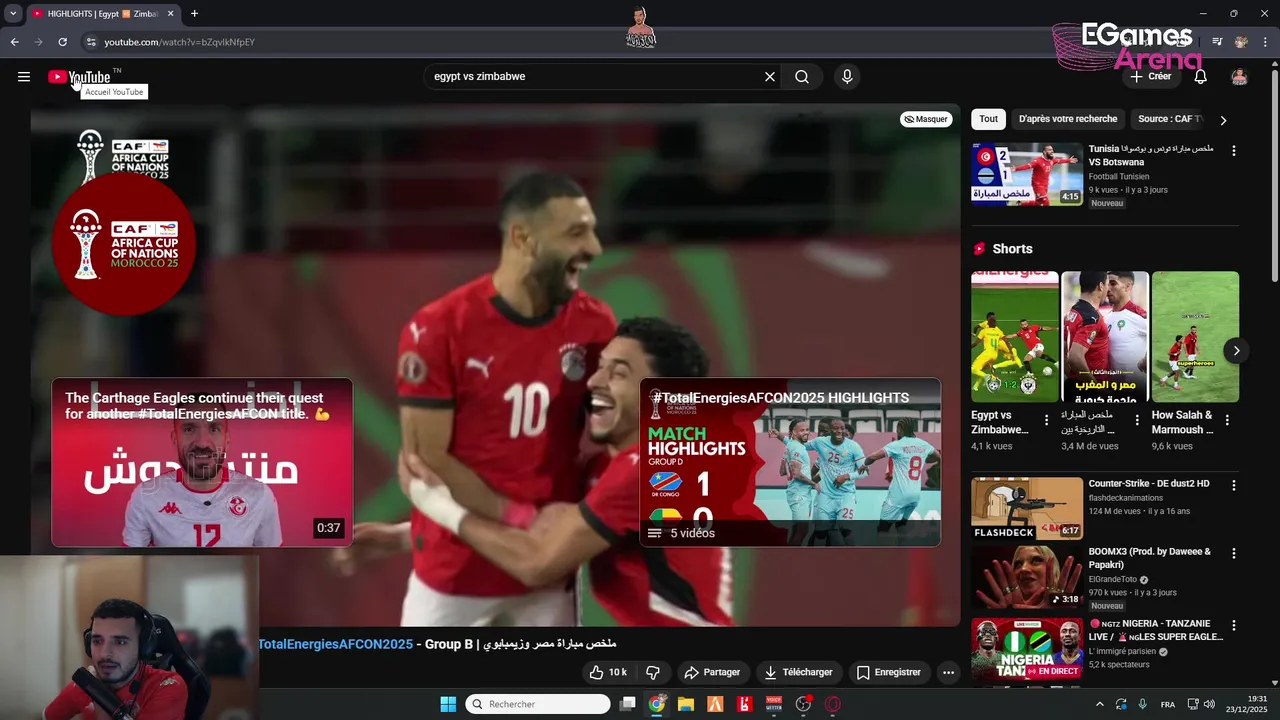The image size is (1280, 720).
Task: Show more filter chips with arrow
Action: (x=1223, y=120)
